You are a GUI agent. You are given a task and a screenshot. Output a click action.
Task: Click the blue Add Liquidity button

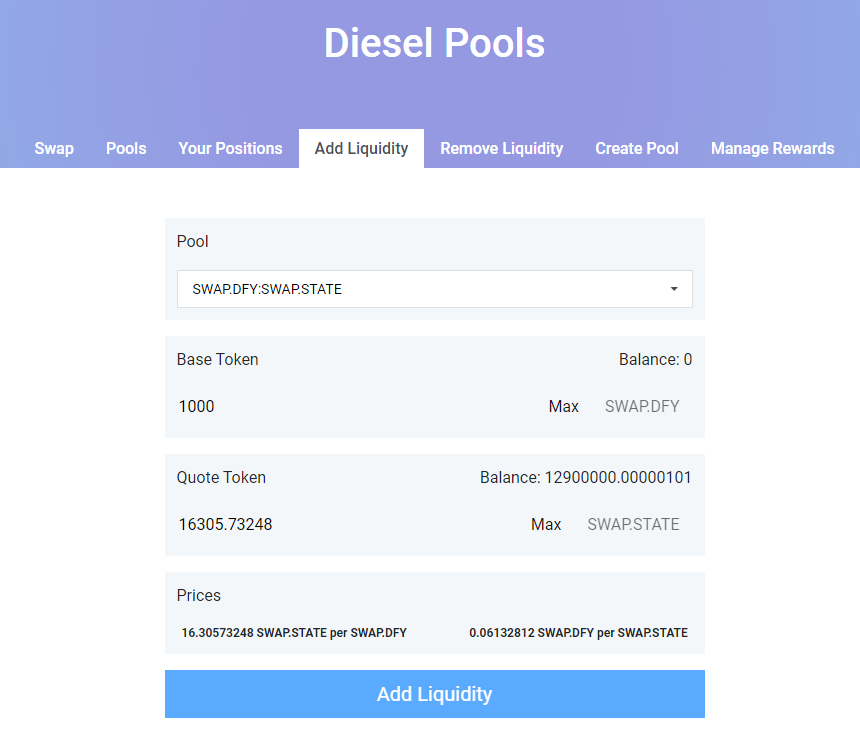[x=435, y=694]
